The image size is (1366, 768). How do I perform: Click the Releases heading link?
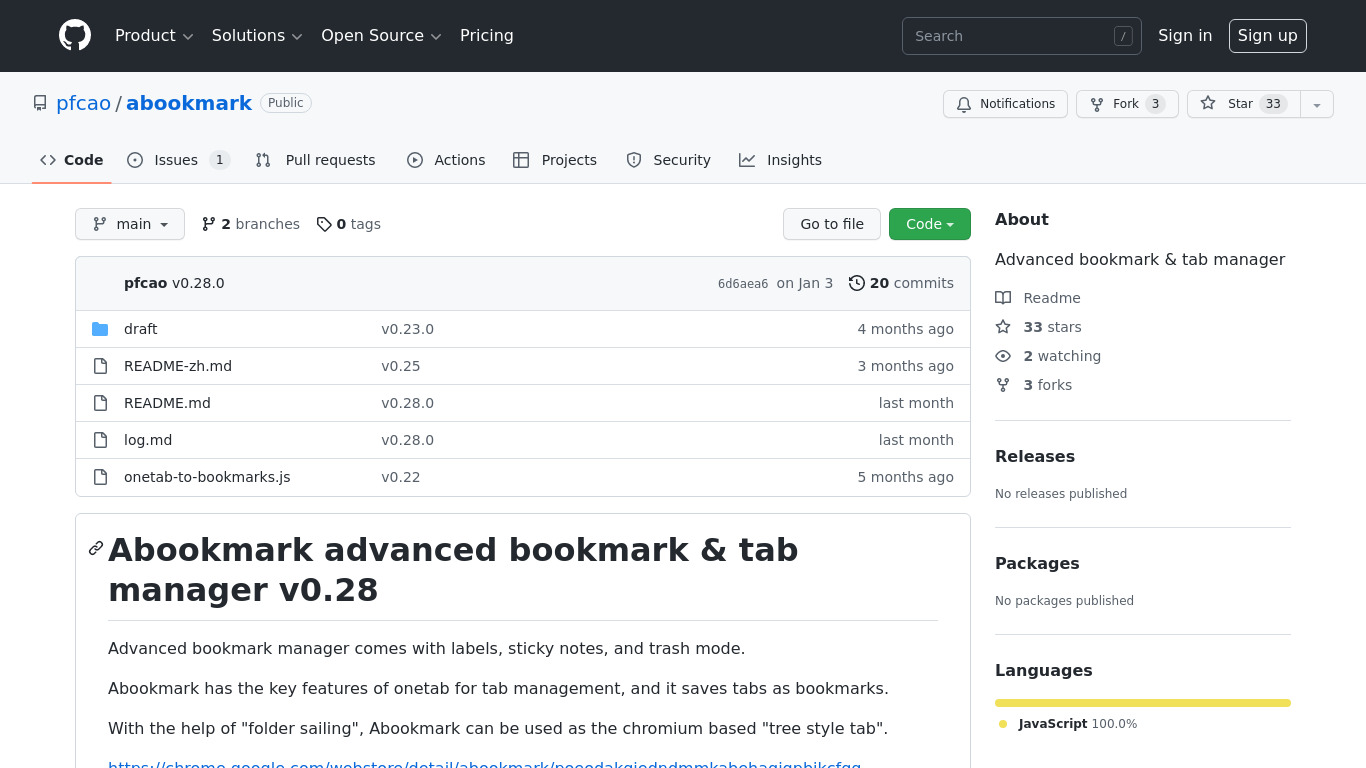[1035, 456]
